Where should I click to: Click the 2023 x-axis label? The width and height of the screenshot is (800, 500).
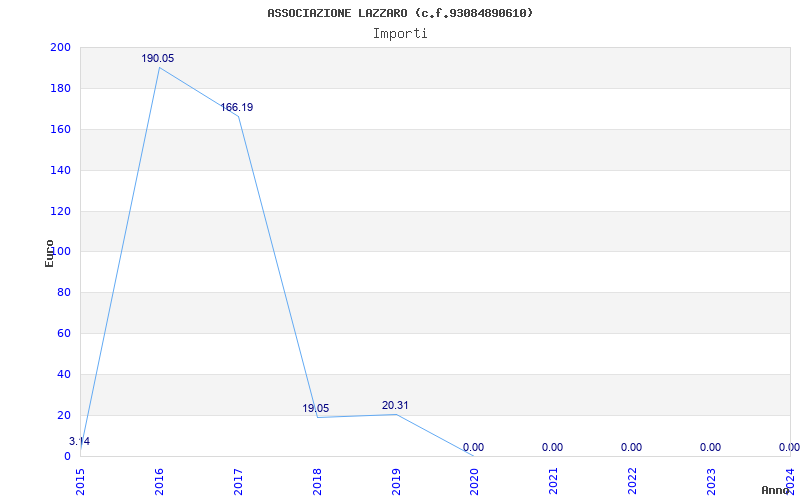coord(712,481)
